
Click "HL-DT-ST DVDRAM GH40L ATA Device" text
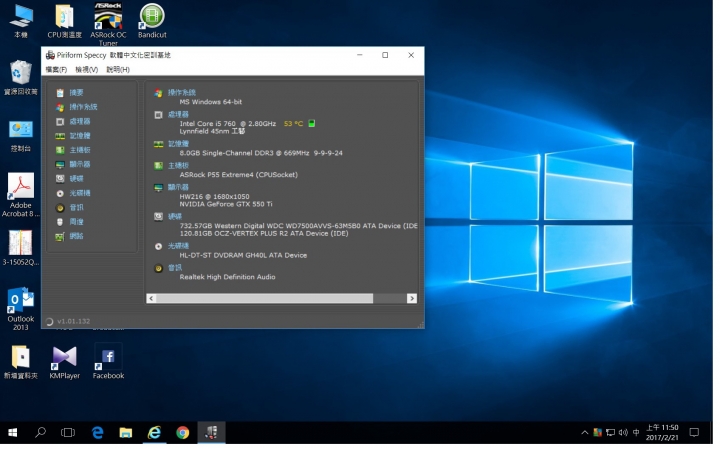click(243, 255)
